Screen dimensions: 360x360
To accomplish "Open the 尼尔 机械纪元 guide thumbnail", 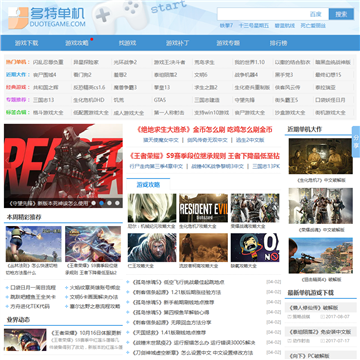I will 152,208.
